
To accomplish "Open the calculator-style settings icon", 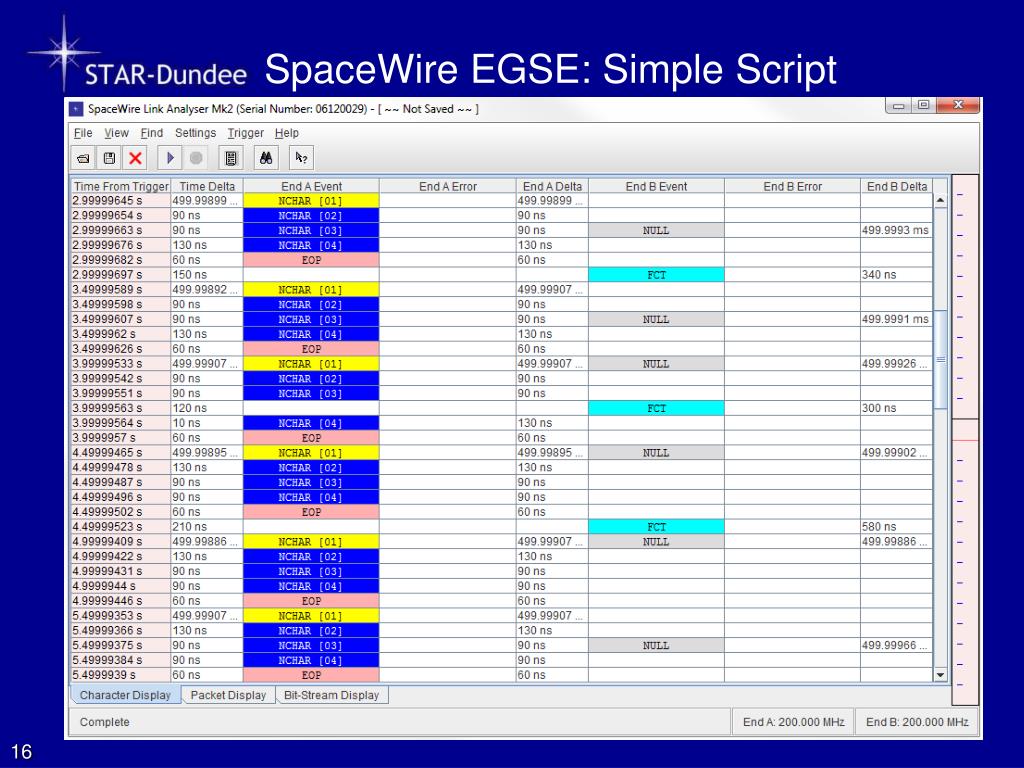I will [x=231, y=158].
